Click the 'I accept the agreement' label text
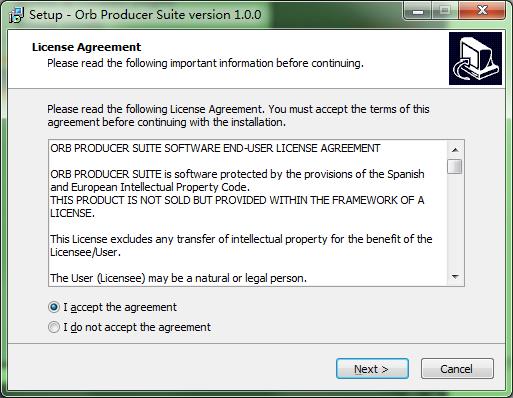The height and width of the screenshot is (398, 513). tap(120, 307)
